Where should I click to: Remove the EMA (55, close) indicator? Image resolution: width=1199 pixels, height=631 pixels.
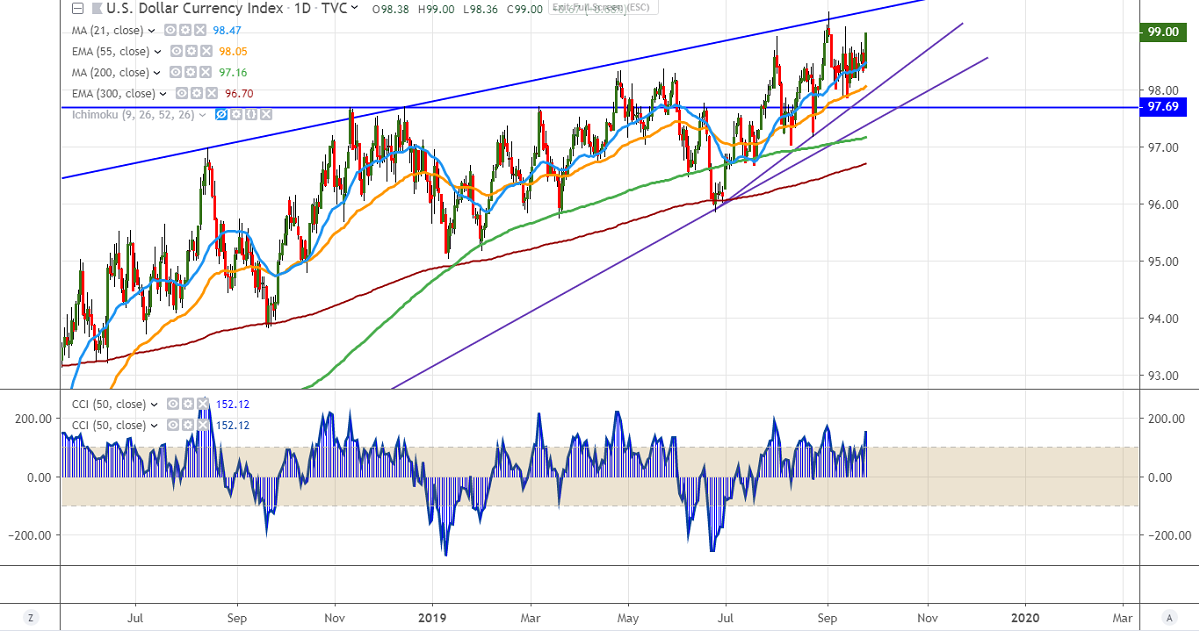tap(206, 51)
